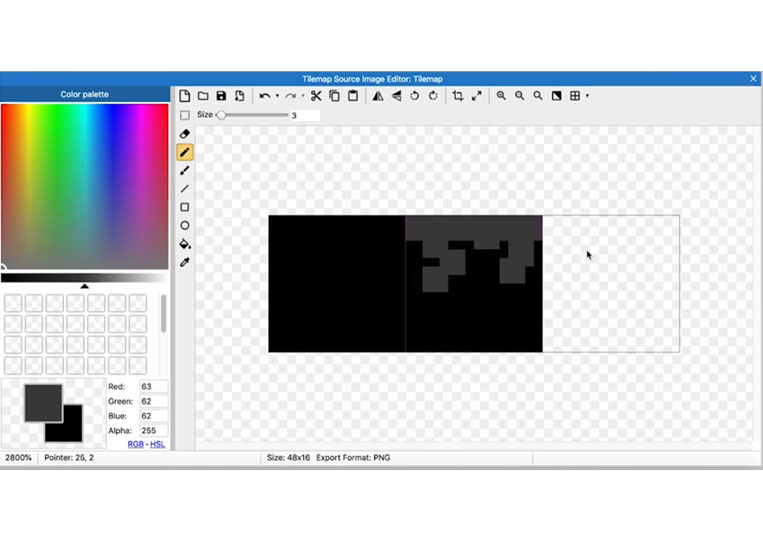Close the Tilemap Source Image Editor

point(753,79)
